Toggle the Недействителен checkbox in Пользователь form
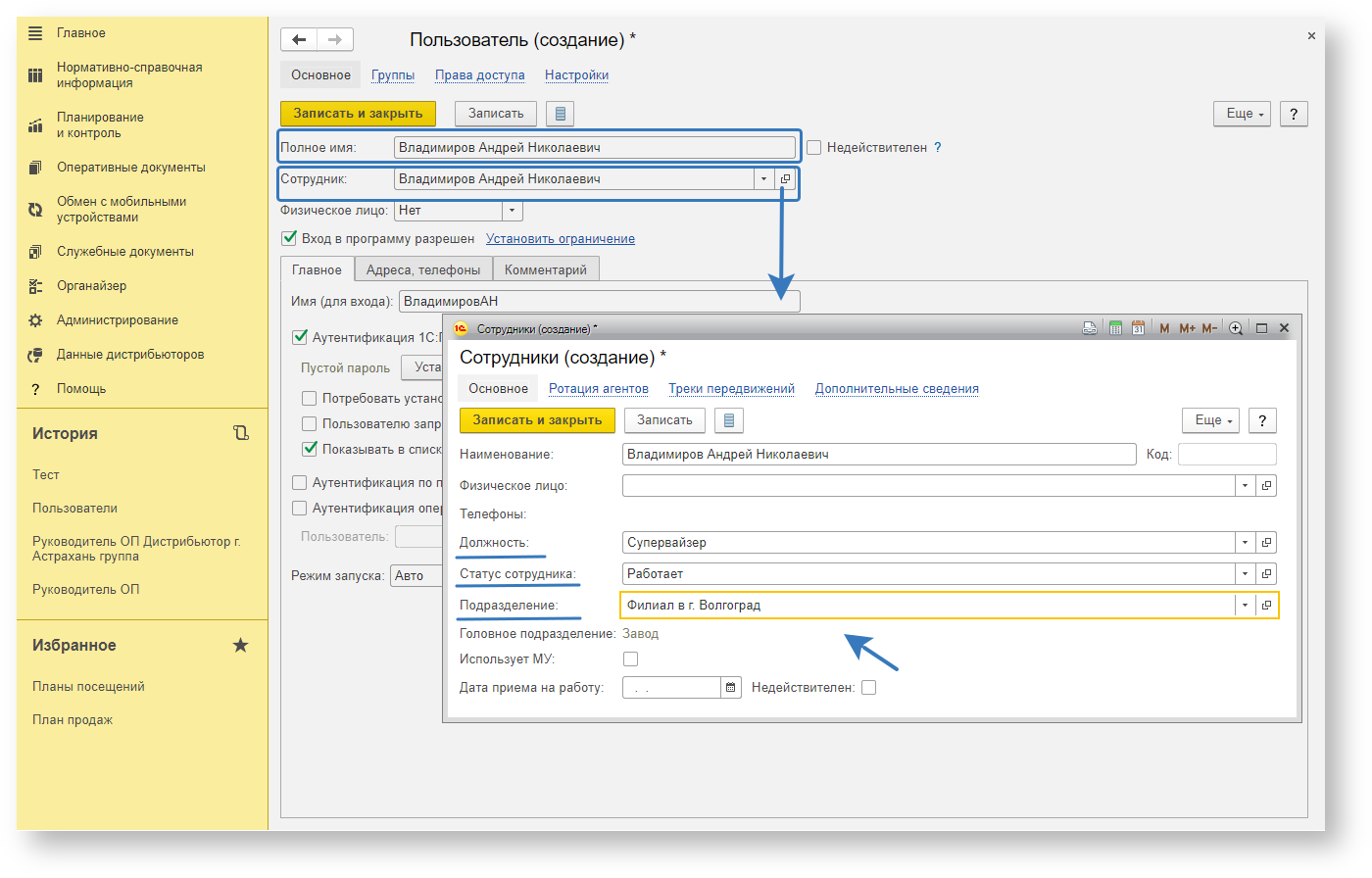The width and height of the screenshot is (1372, 878). point(813,147)
